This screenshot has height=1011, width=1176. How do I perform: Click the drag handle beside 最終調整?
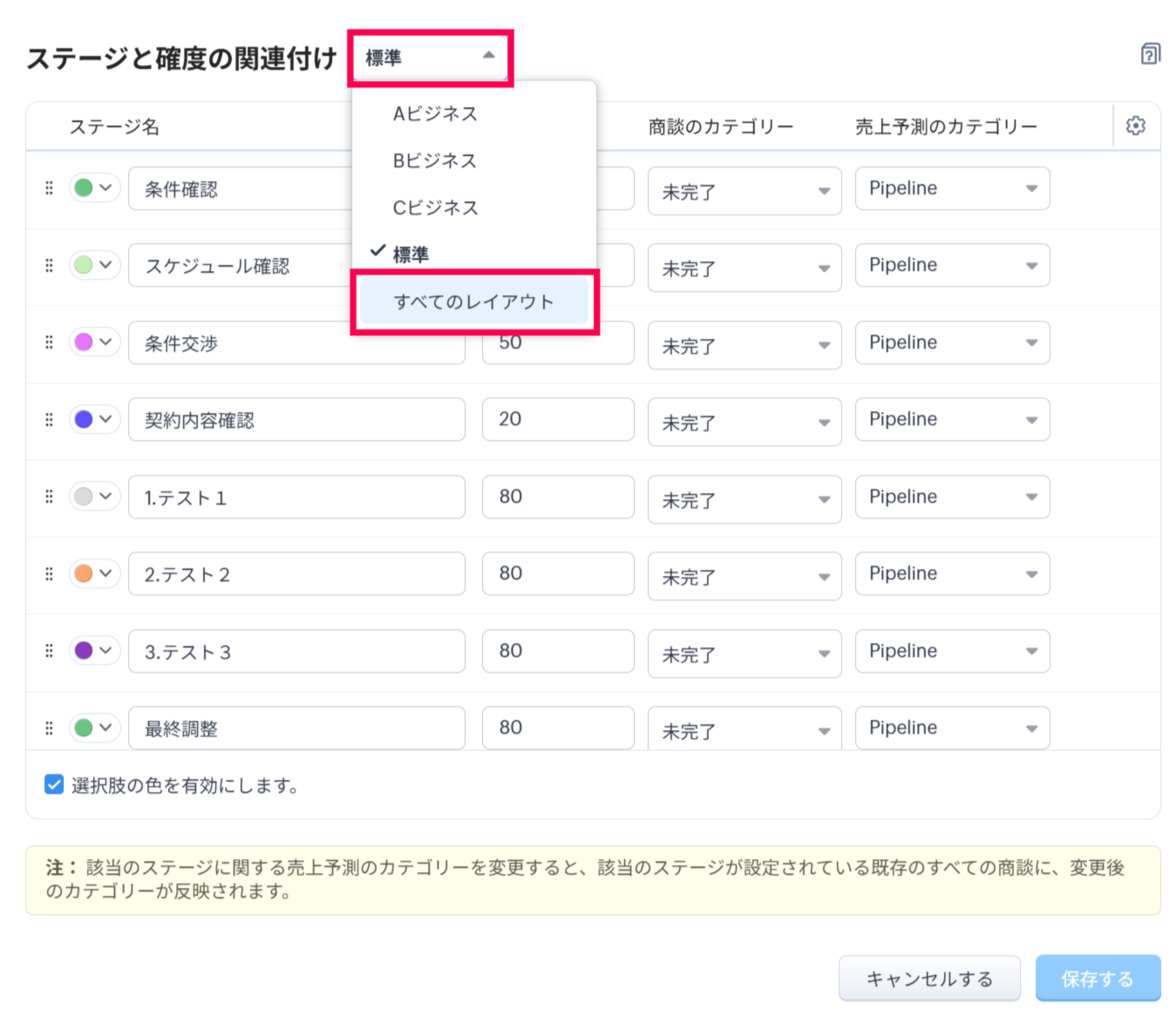[49, 728]
